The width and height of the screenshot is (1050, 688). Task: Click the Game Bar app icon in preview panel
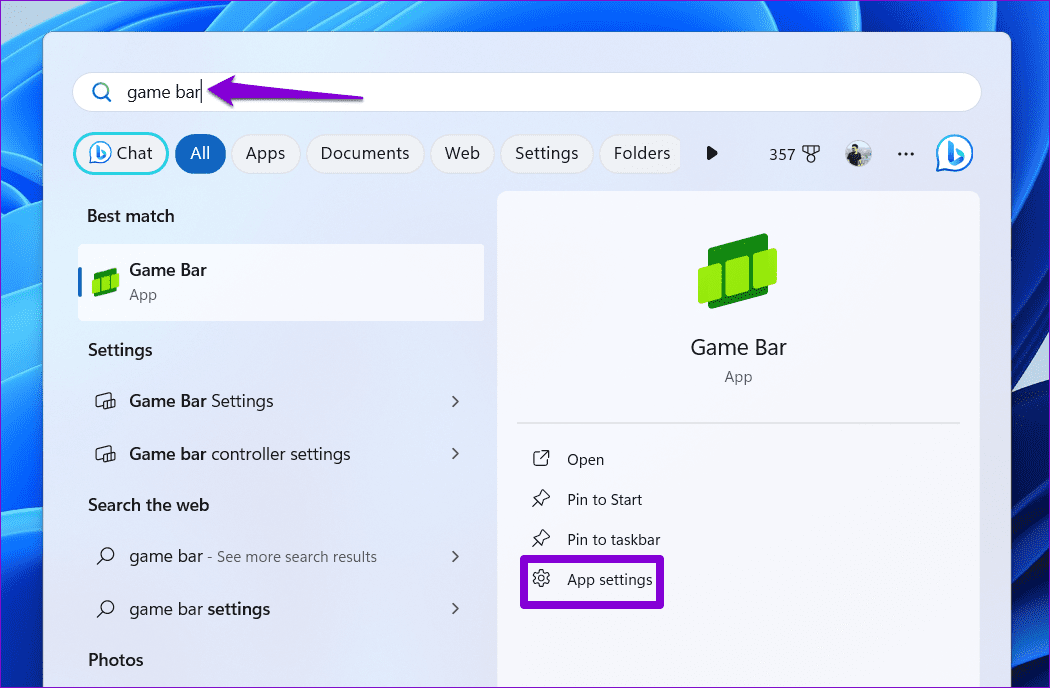coord(738,270)
